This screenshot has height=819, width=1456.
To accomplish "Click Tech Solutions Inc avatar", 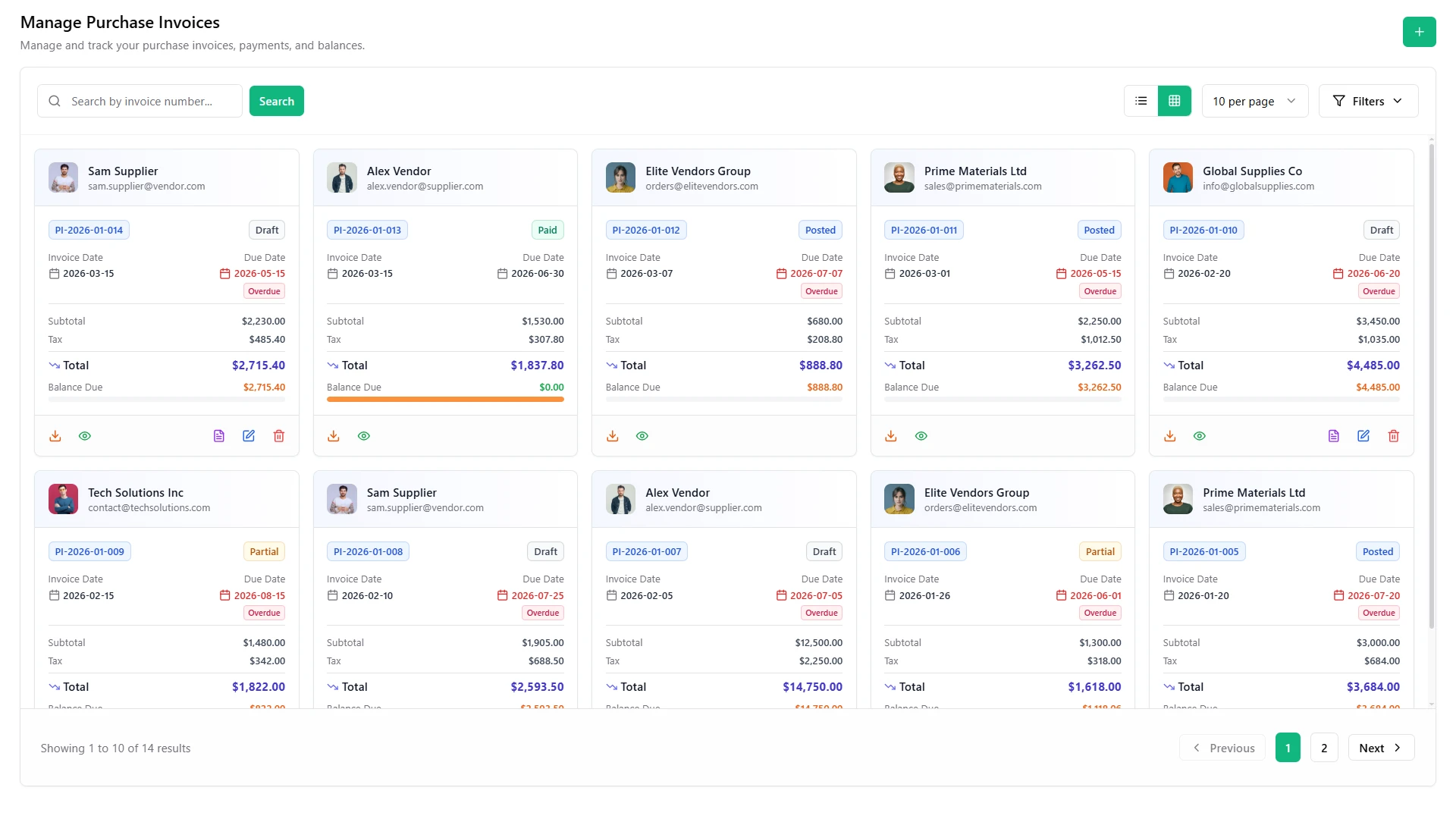I will pos(63,499).
